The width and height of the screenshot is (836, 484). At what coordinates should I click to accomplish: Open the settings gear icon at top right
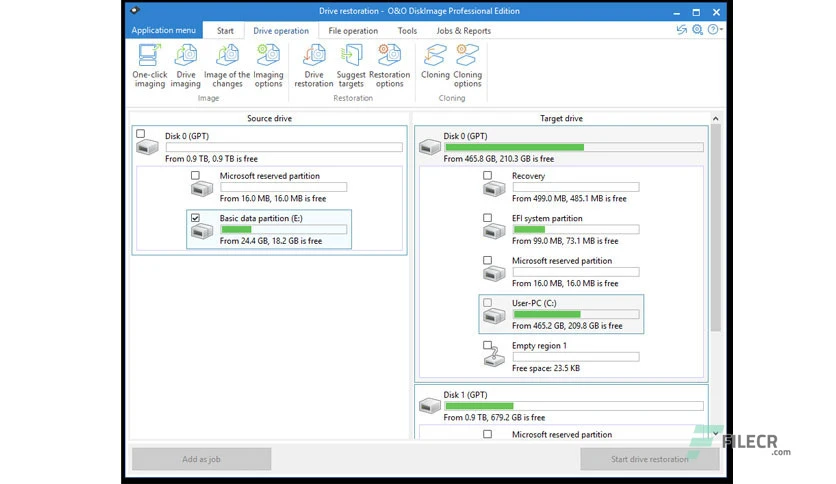pyautogui.click(x=697, y=30)
